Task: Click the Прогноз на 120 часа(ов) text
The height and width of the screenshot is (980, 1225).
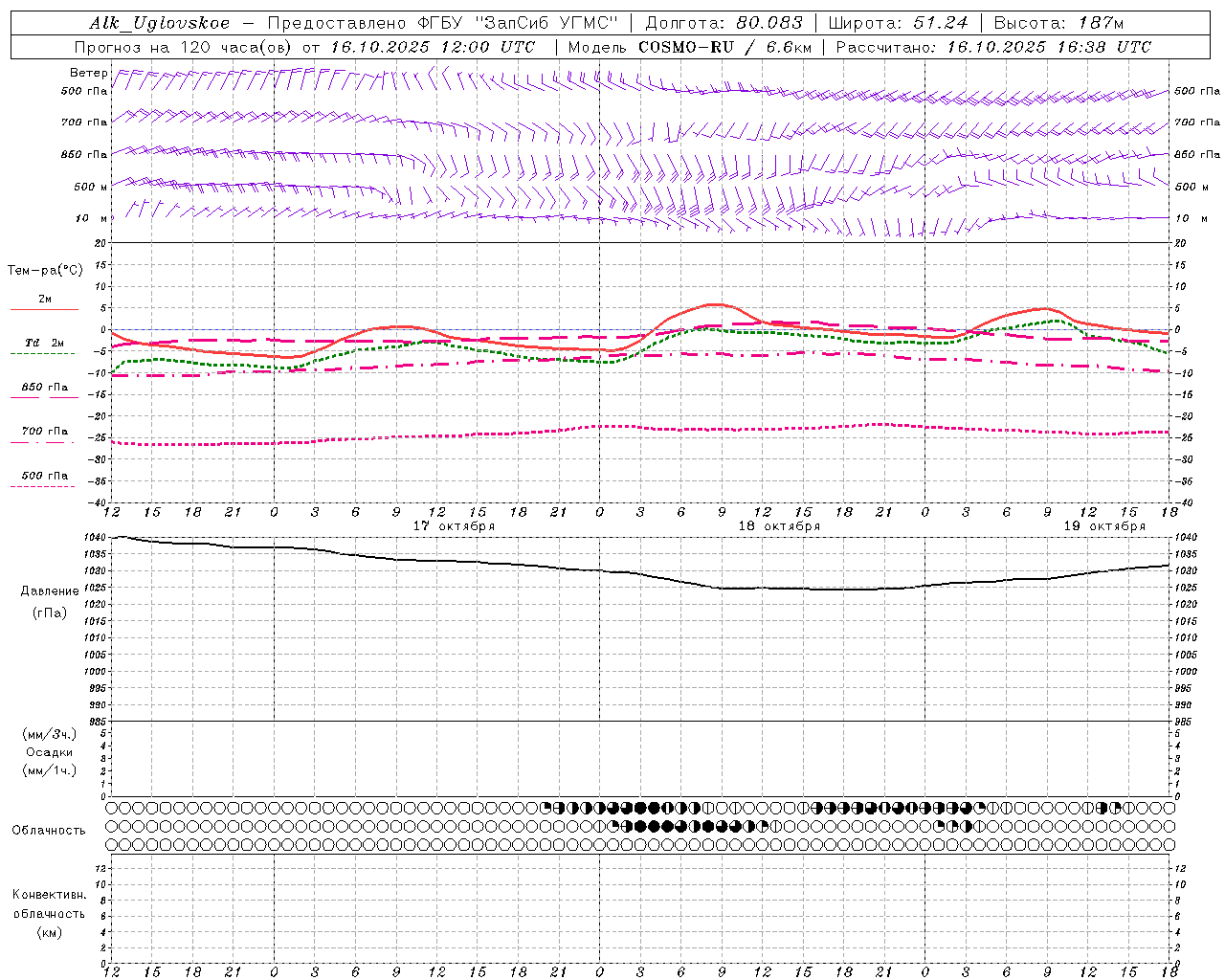Action: click(185, 47)
